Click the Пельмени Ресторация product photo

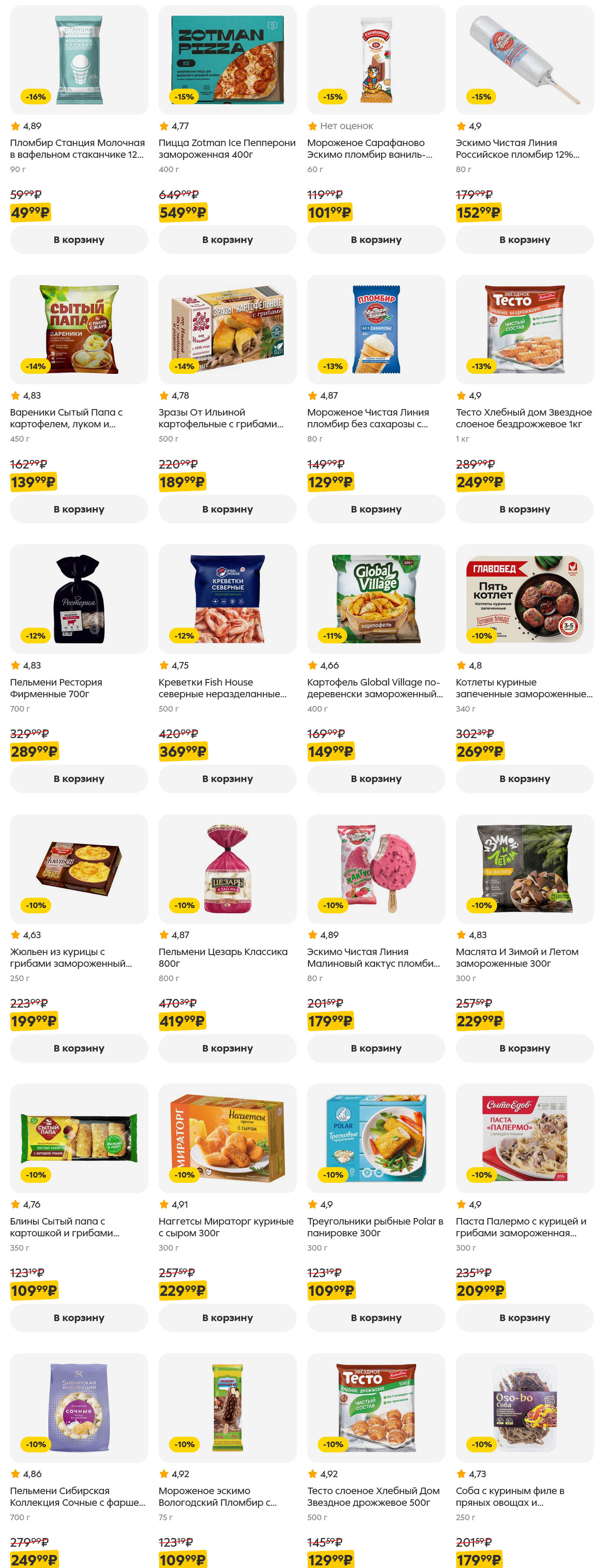tap(79, 599)
